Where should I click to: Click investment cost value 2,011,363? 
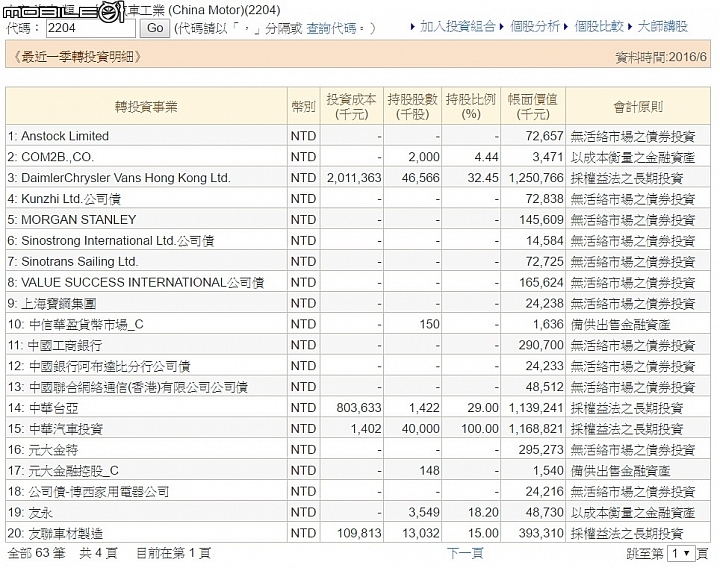[354, 178]
